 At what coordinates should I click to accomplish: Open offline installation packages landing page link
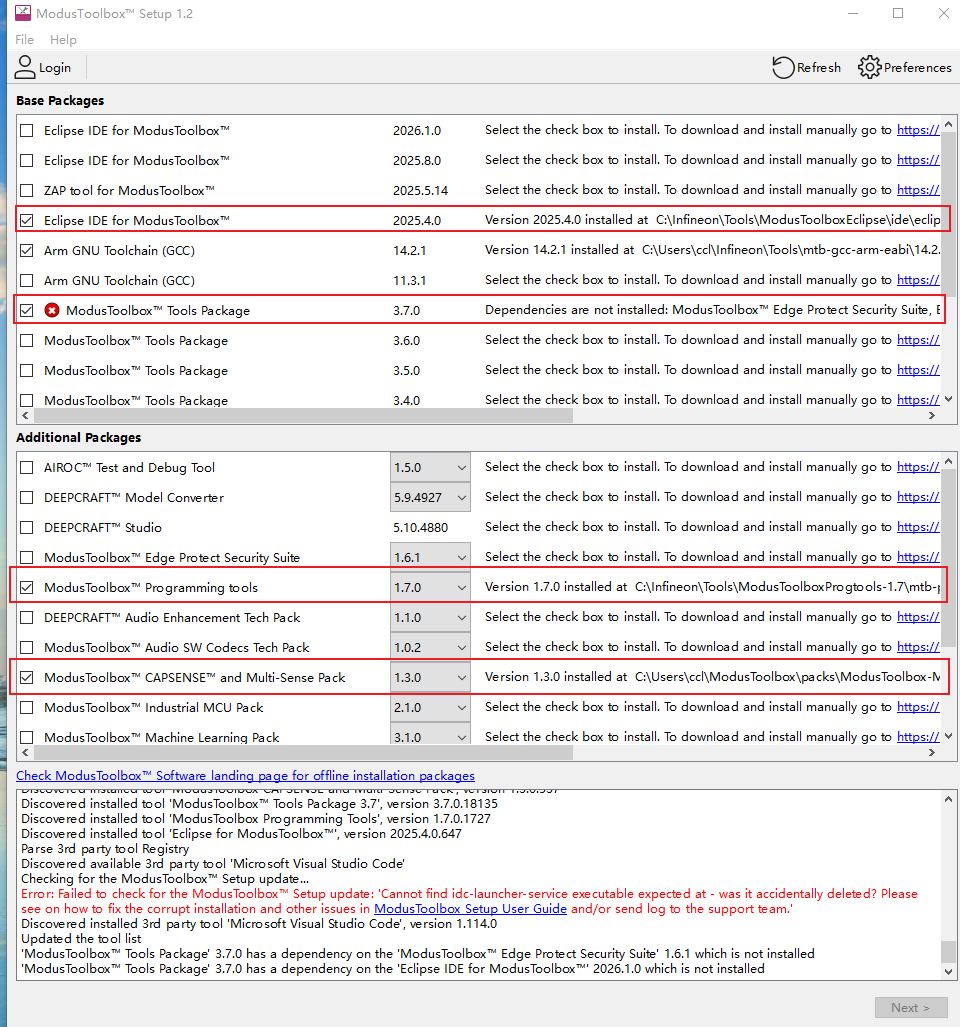(245, 775)
